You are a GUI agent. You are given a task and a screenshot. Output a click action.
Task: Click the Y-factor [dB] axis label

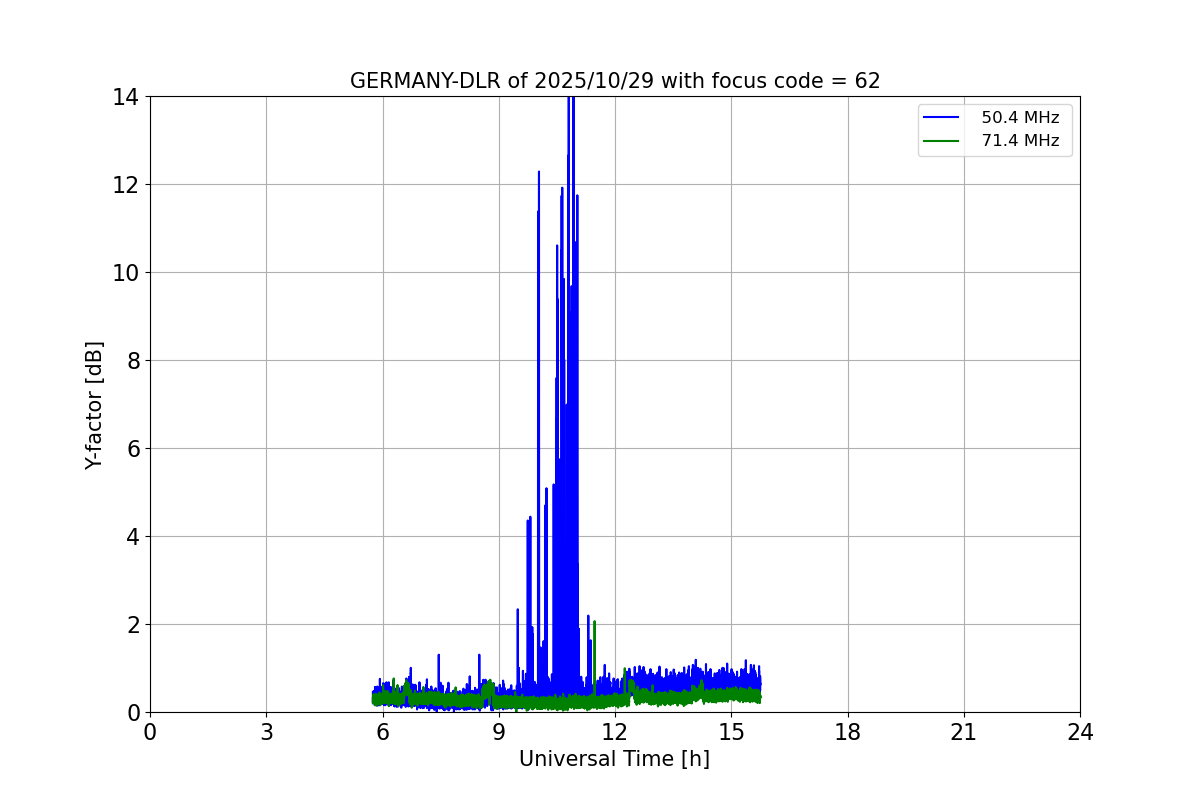[x=94, y=405]
